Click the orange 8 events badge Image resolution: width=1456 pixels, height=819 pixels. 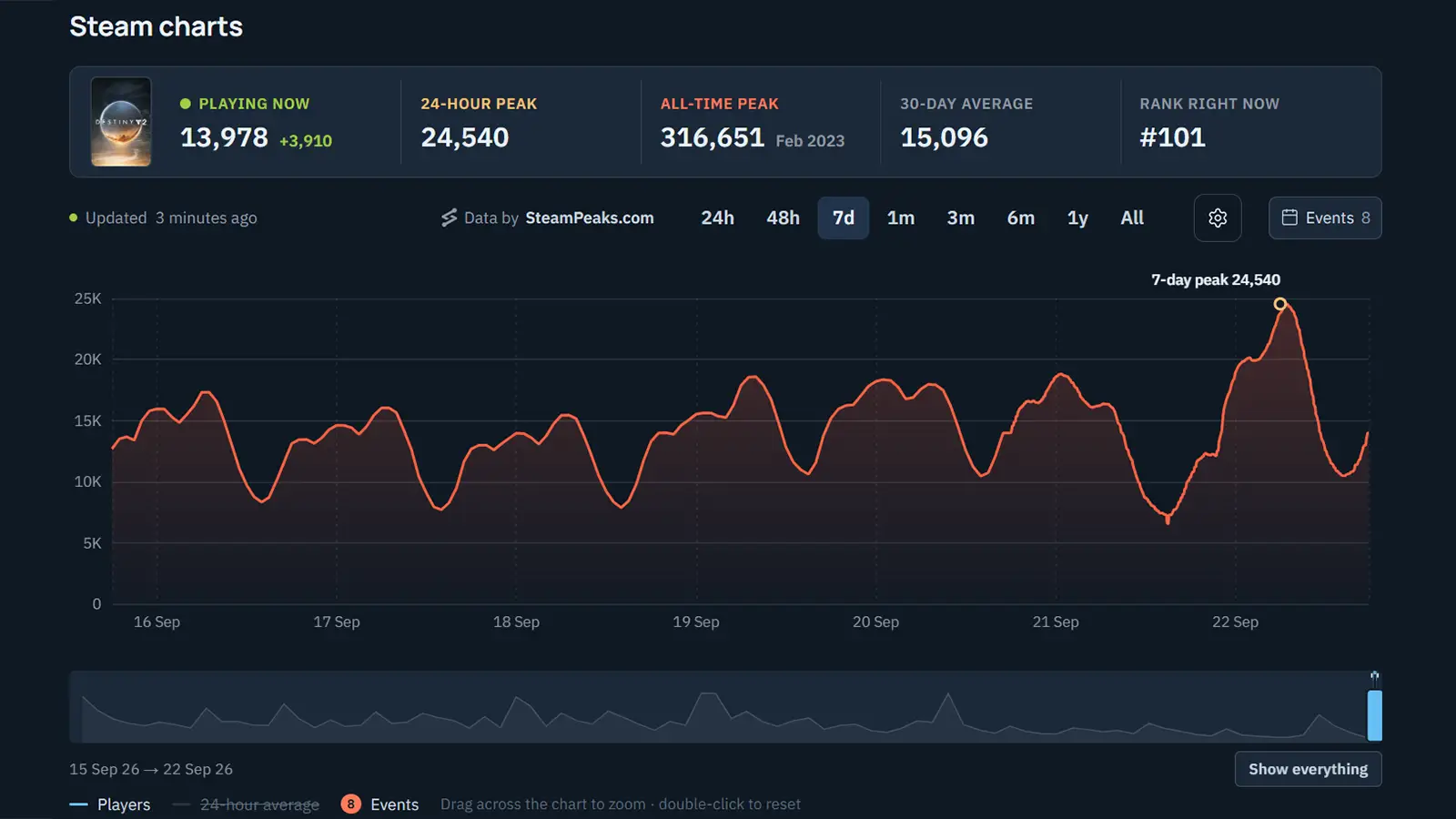pos(350,804)
